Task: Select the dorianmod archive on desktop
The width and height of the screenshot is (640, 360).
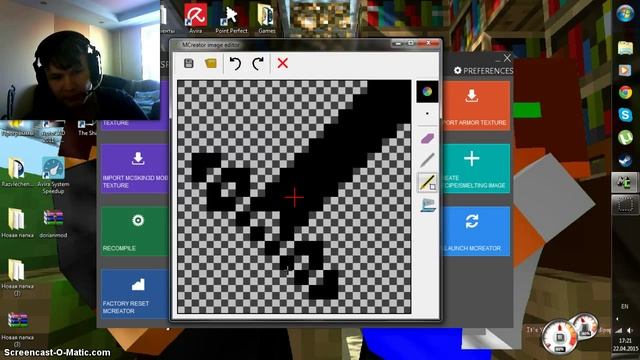Action: click(53, 224)
